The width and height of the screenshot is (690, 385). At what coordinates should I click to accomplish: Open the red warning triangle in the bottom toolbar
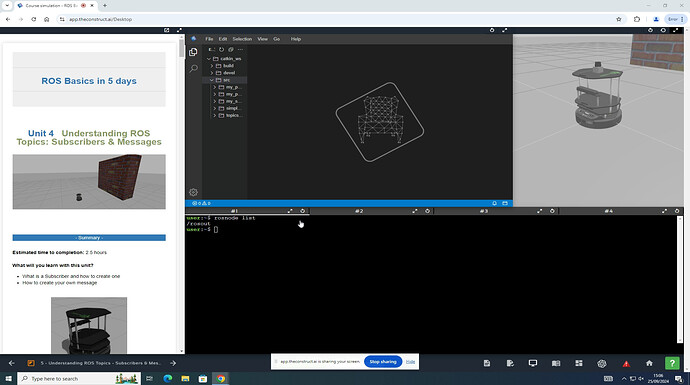(626, 363)
